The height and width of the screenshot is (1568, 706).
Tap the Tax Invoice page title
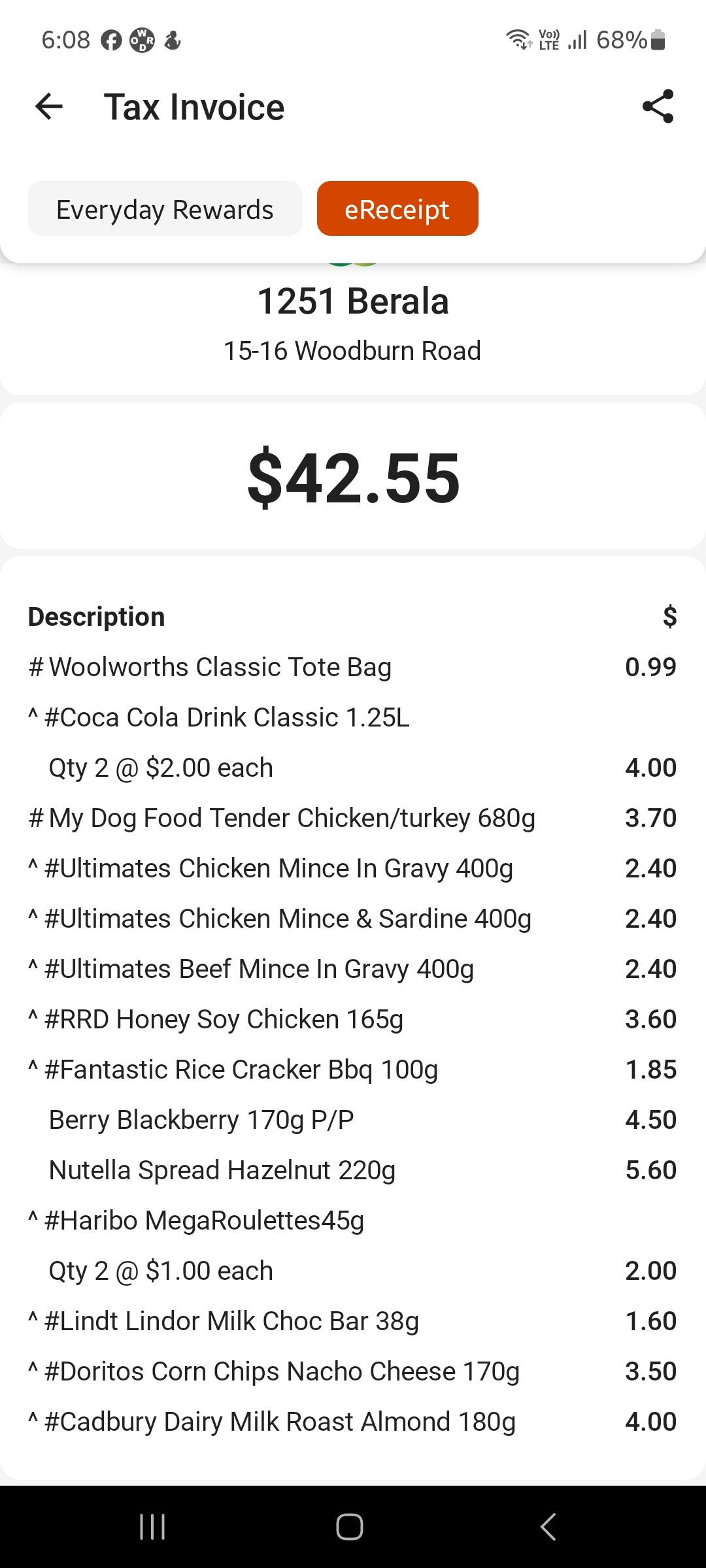(x=194, y=107)
